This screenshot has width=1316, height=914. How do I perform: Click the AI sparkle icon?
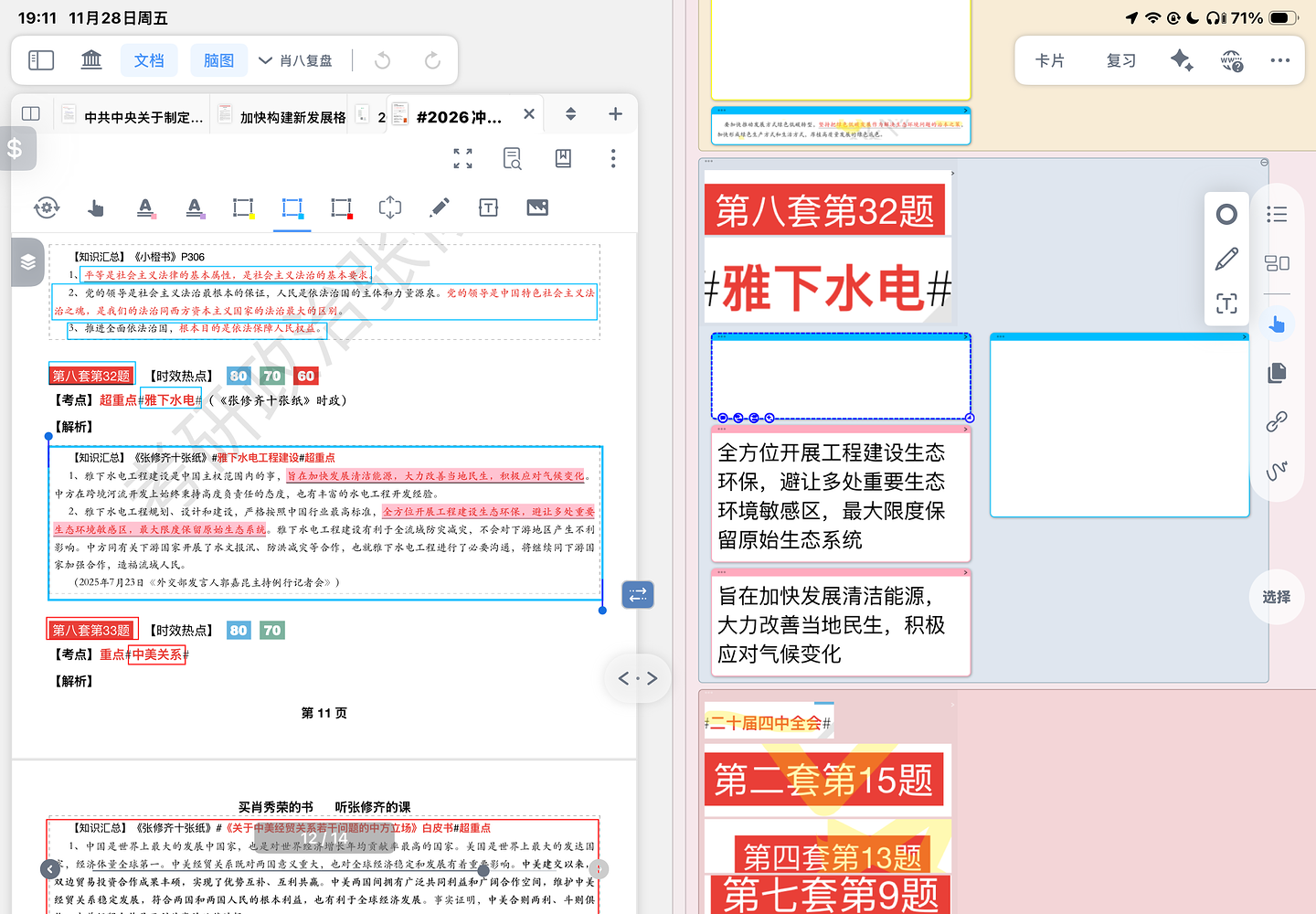[1181, 61]
